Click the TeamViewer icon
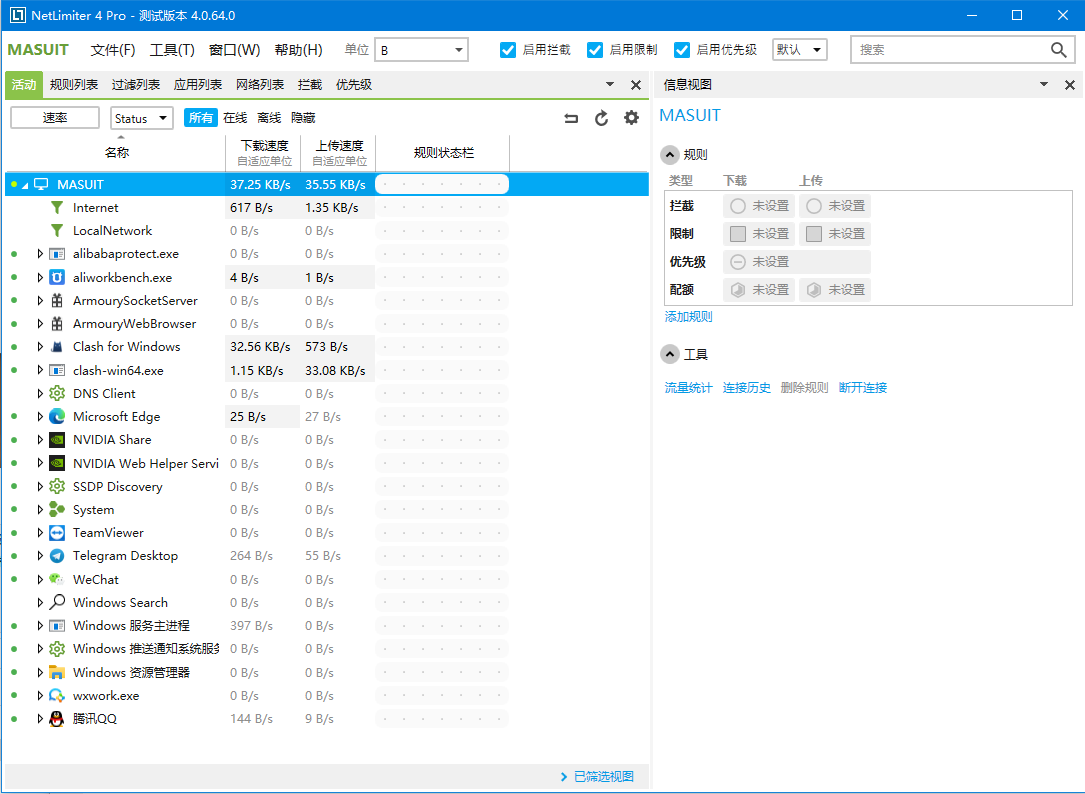Screen dimensions: 1085x794 click(x=57, y=533)
